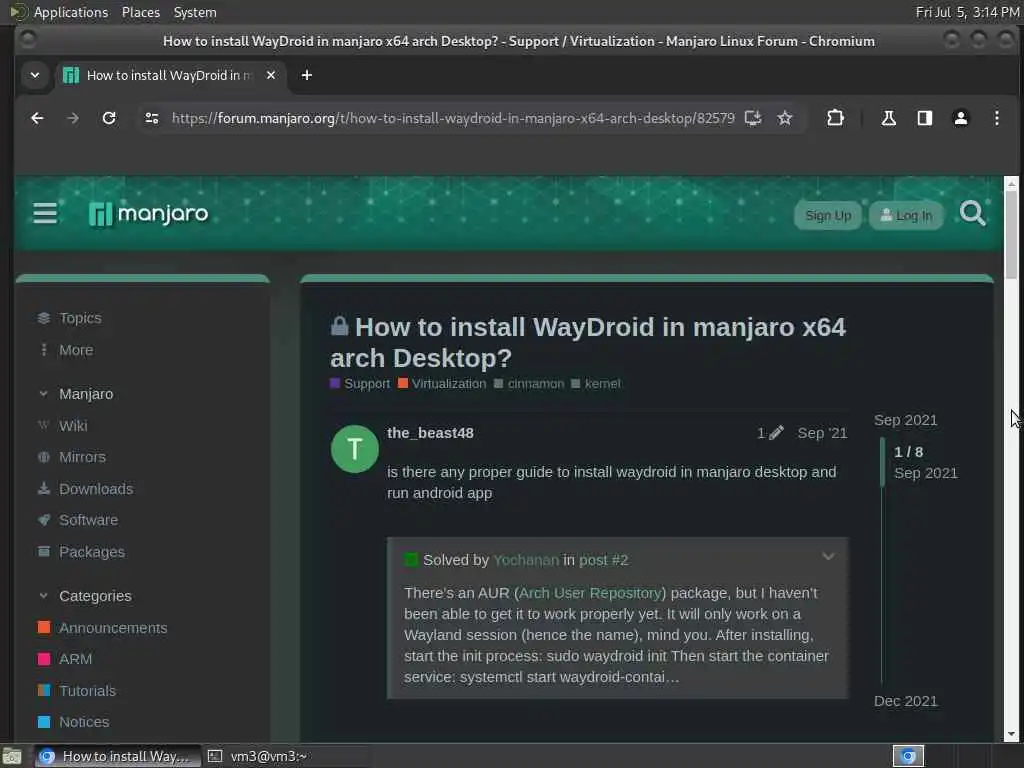Open the forum search magnifier

(x=972, y=214)
